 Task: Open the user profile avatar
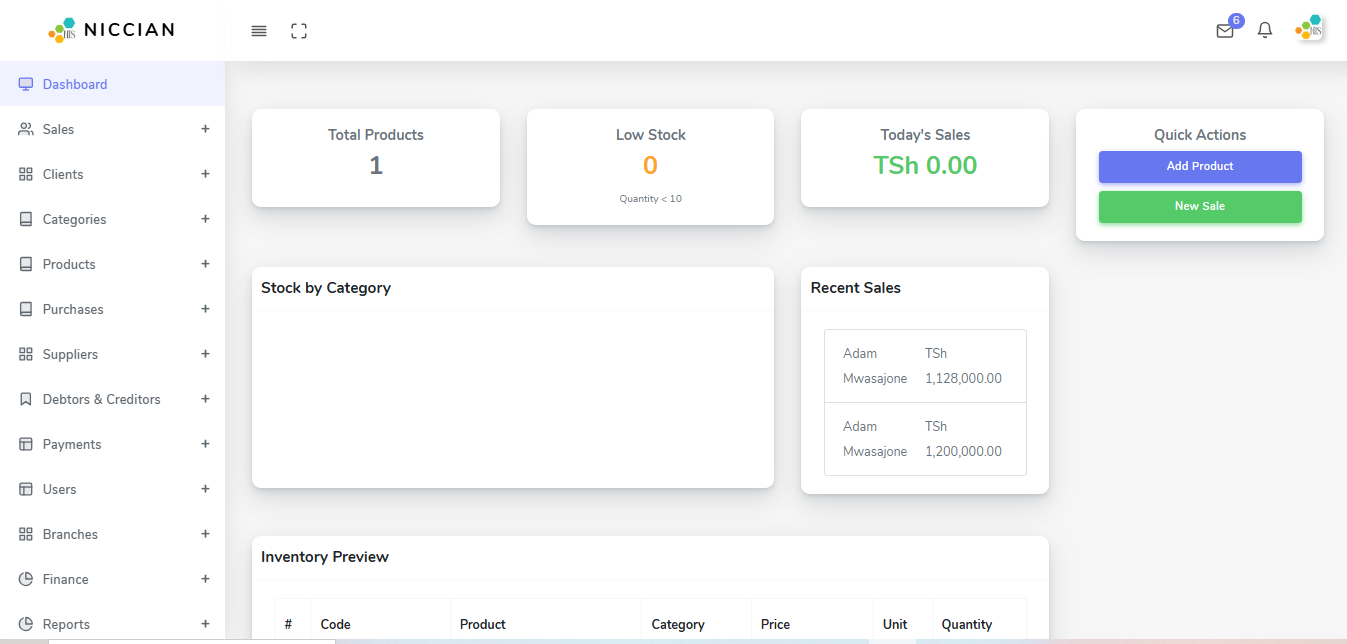tap(1308, 29)
